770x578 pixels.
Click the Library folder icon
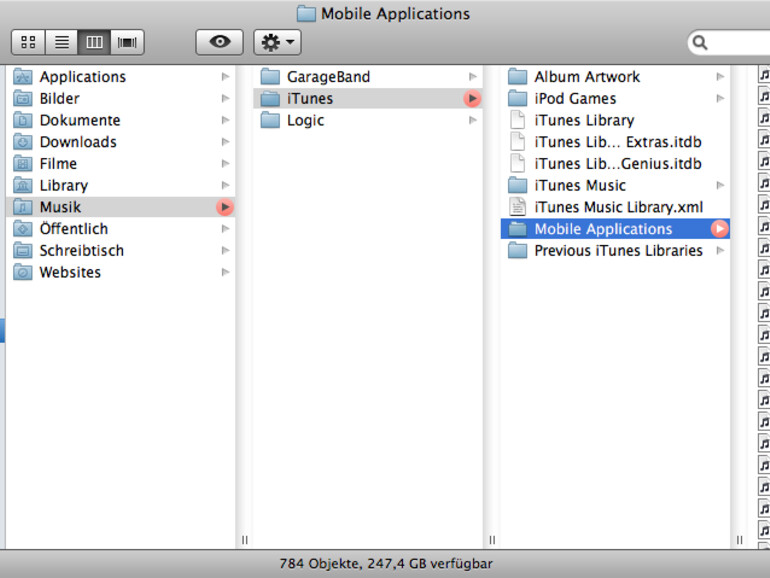(23, 185)
